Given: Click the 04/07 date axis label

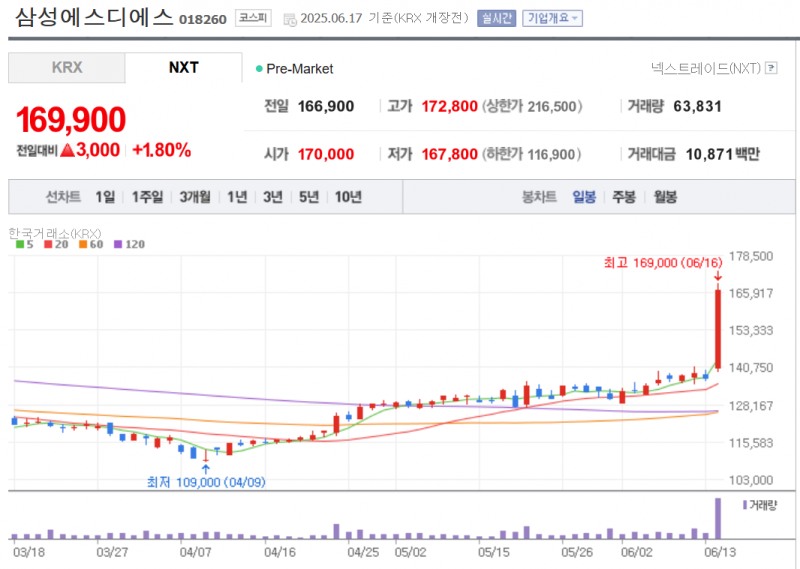Looking at the screenshot, I should click(195, 552).
